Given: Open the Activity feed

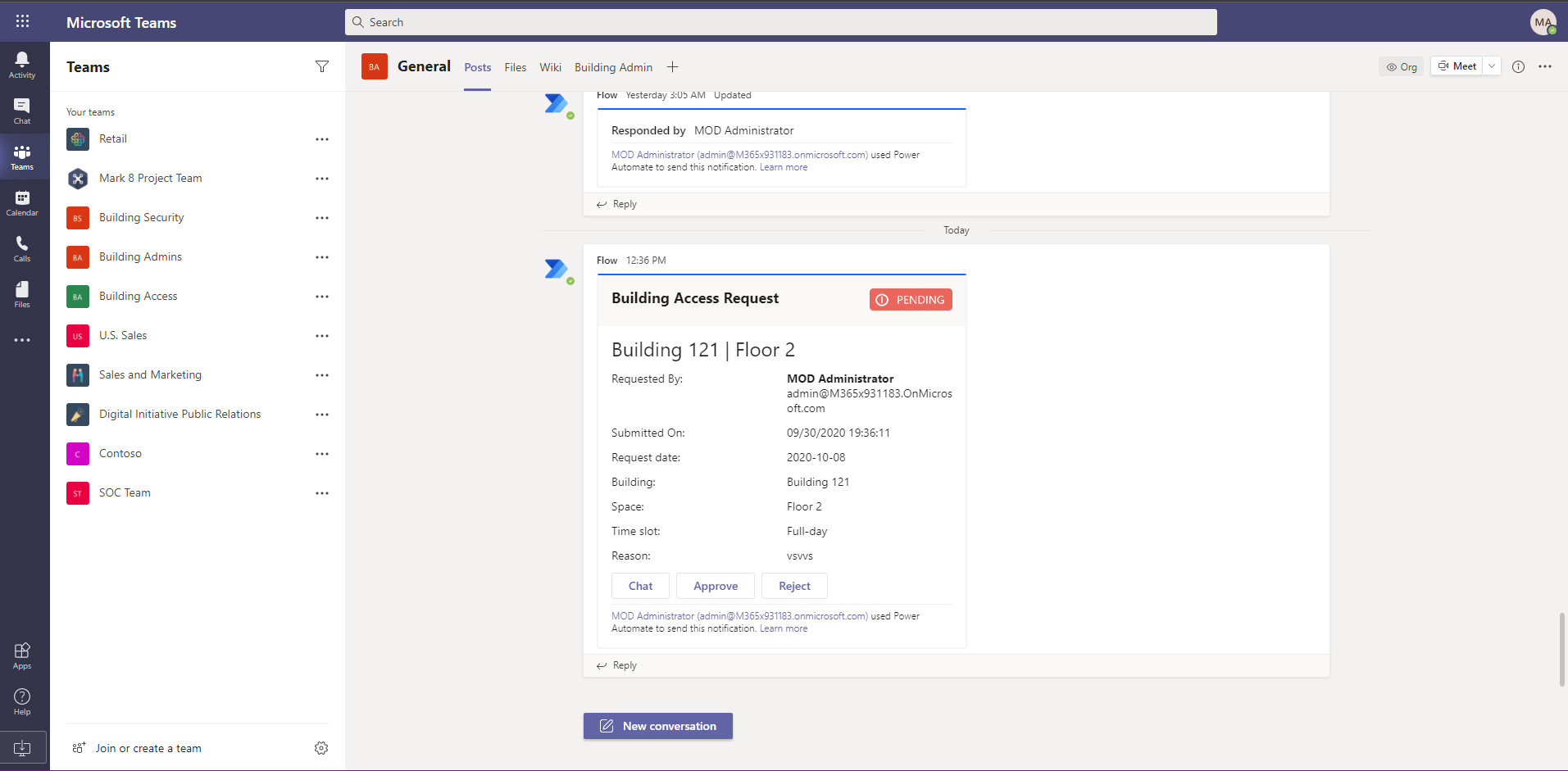Looking at the screenshot, I should point(22,65).
